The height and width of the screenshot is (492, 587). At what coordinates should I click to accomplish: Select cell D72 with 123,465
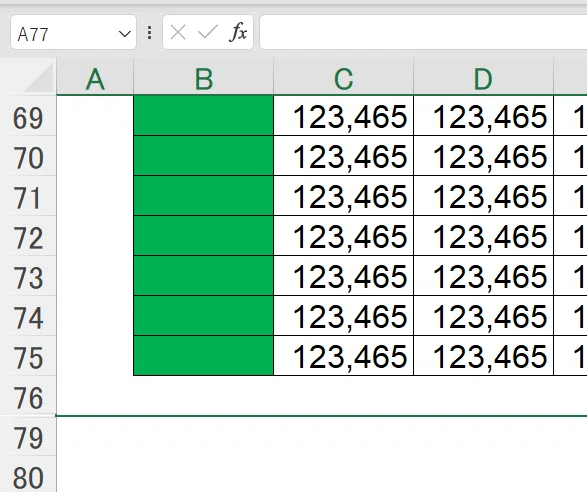483,236
